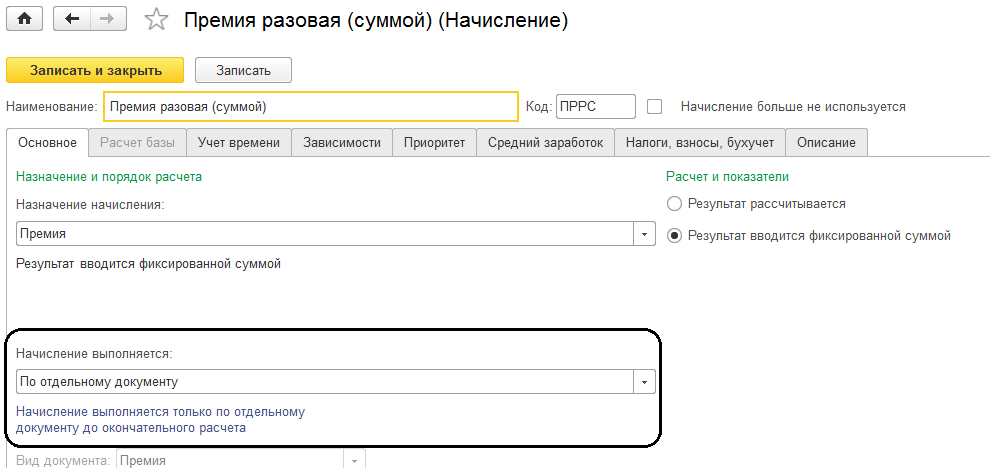Image resolution: width=990 pixels, height=468 pixels.
Task: Switch to the 'Средний заработок' tab
Action: pyautogui.click(x=545, y=143)
